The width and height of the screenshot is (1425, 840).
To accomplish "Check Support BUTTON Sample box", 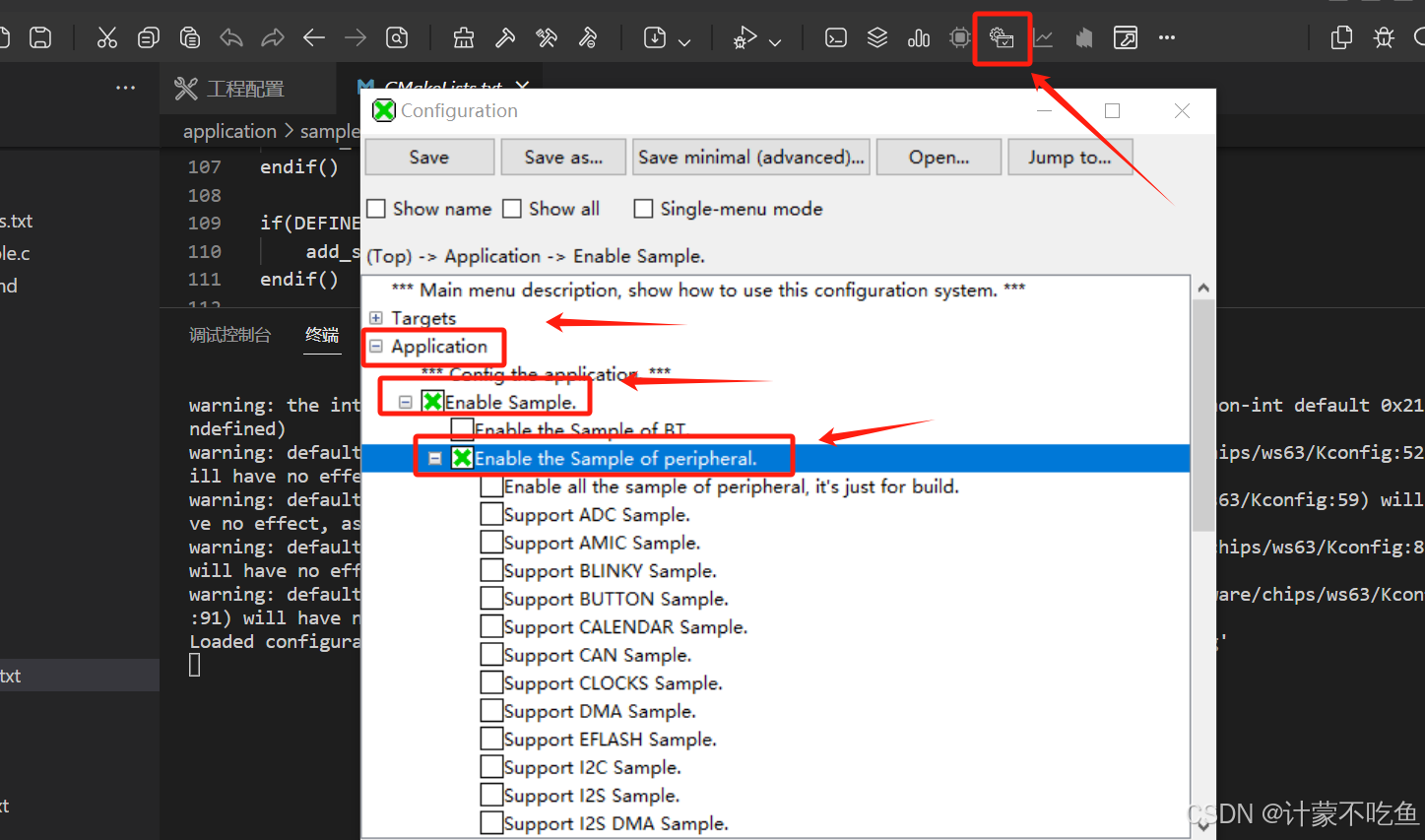I will [x=491, y=599].
